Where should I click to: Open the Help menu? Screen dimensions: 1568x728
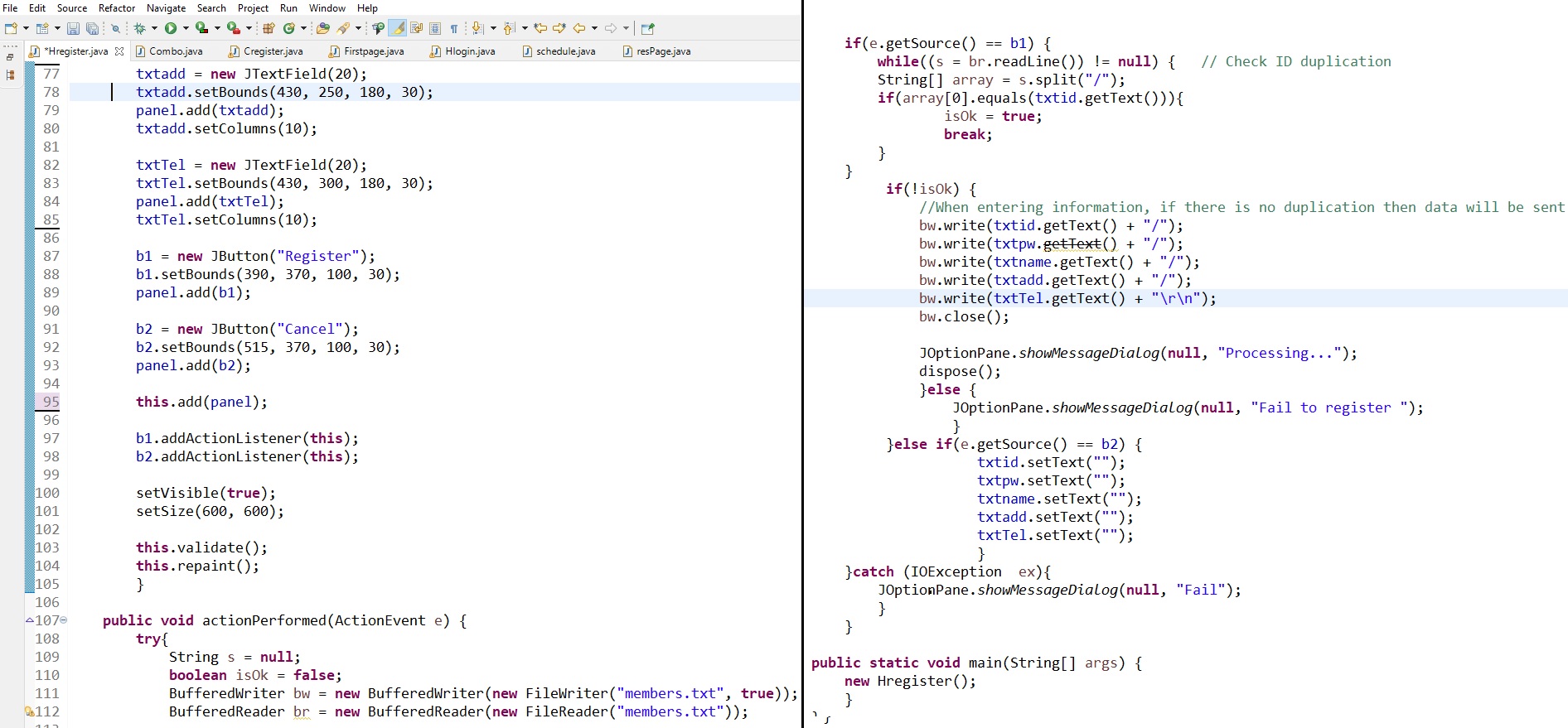(x=367, y=7)
